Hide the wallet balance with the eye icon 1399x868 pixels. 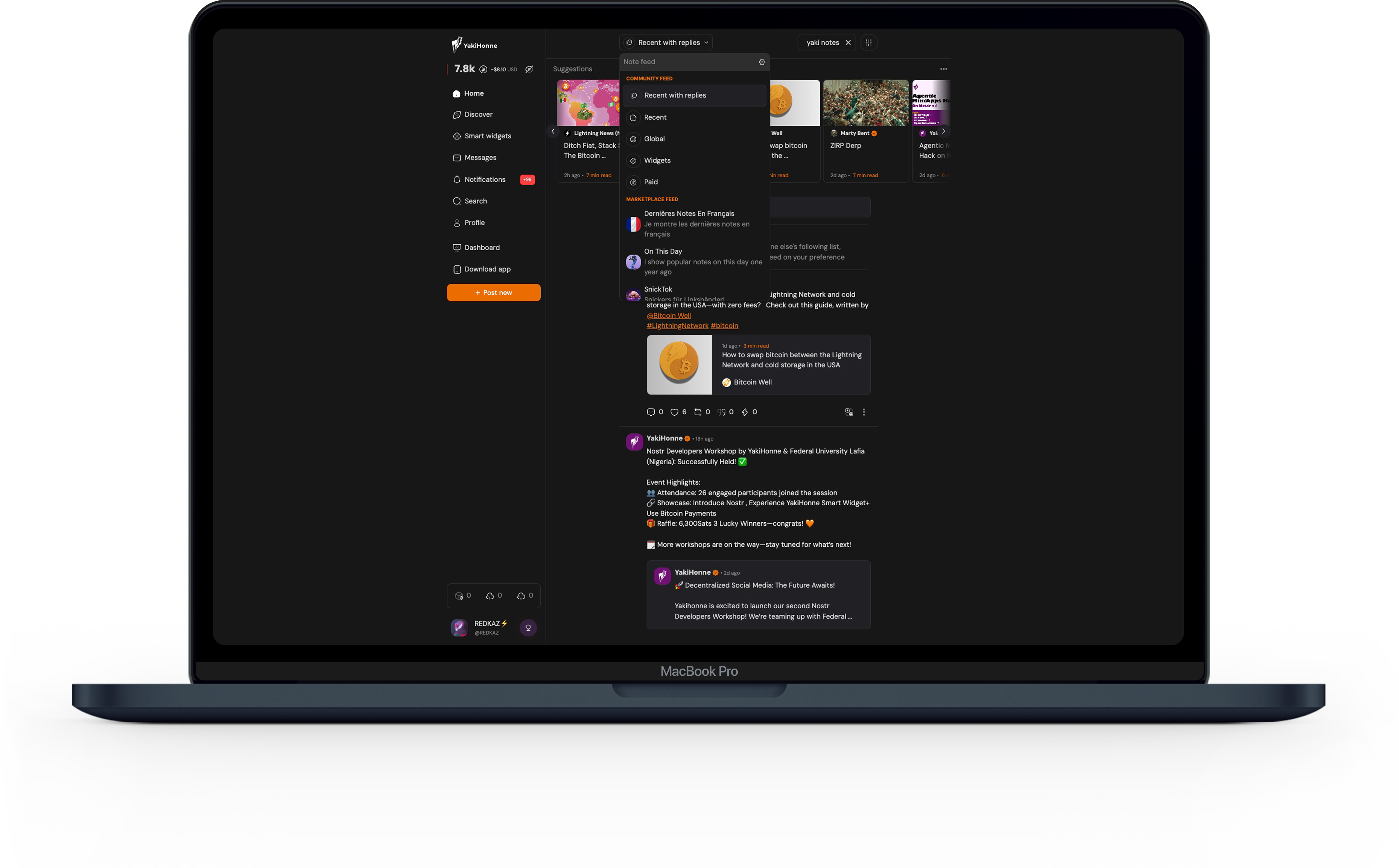529,69
